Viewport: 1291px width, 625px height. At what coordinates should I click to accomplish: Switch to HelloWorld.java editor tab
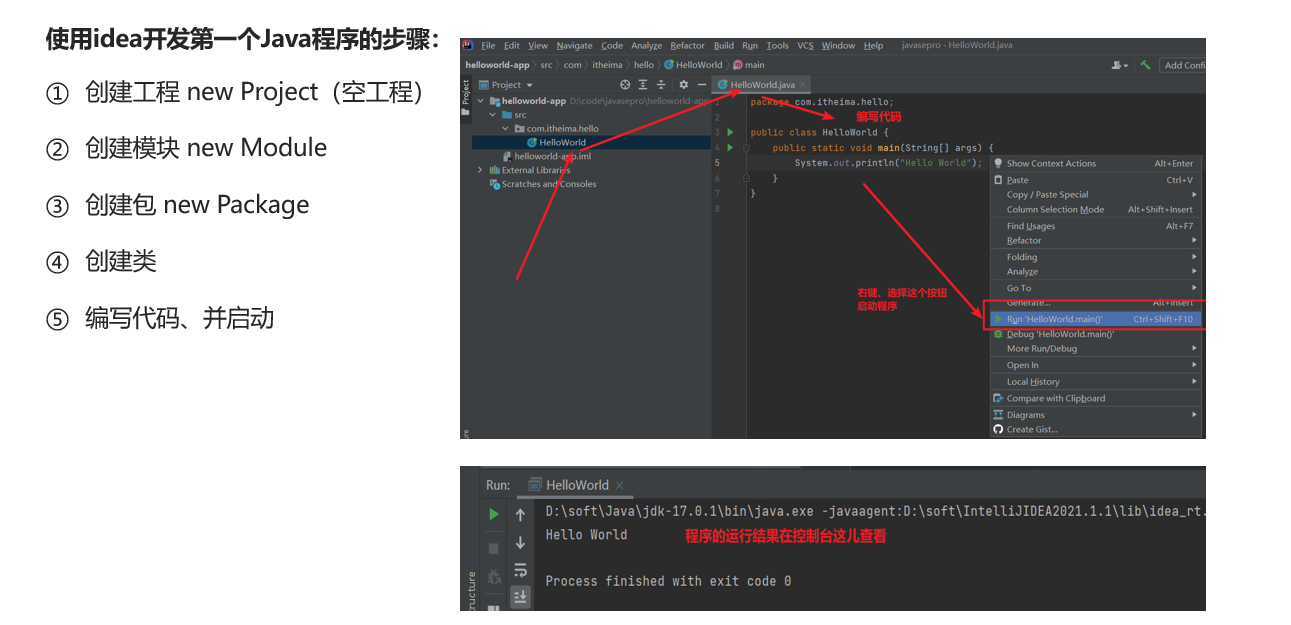[762, 85]
